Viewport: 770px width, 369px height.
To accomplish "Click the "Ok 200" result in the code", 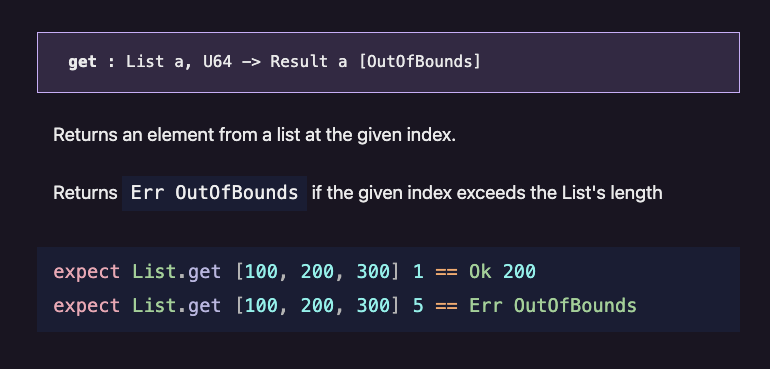I will pos(502,272).
